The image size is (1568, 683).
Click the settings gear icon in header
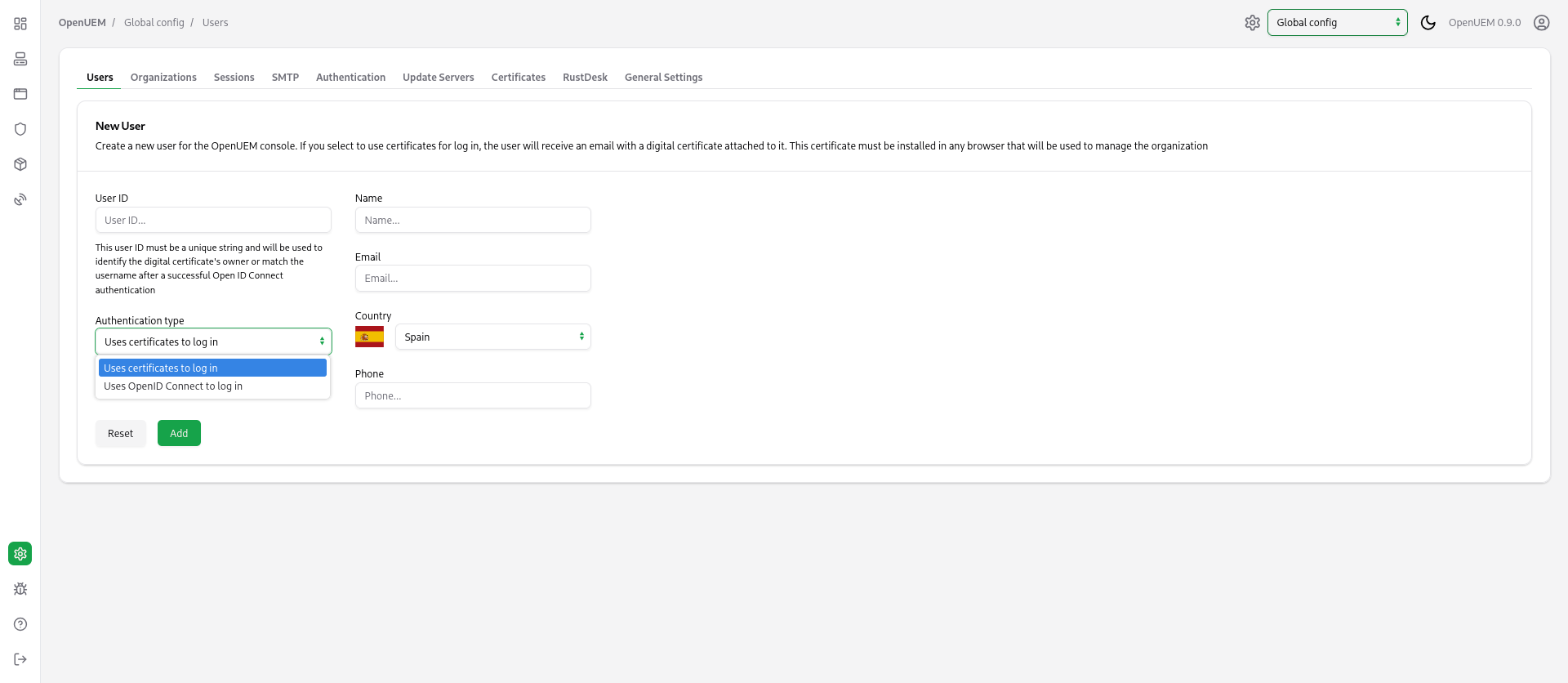tap(1252, 23)
